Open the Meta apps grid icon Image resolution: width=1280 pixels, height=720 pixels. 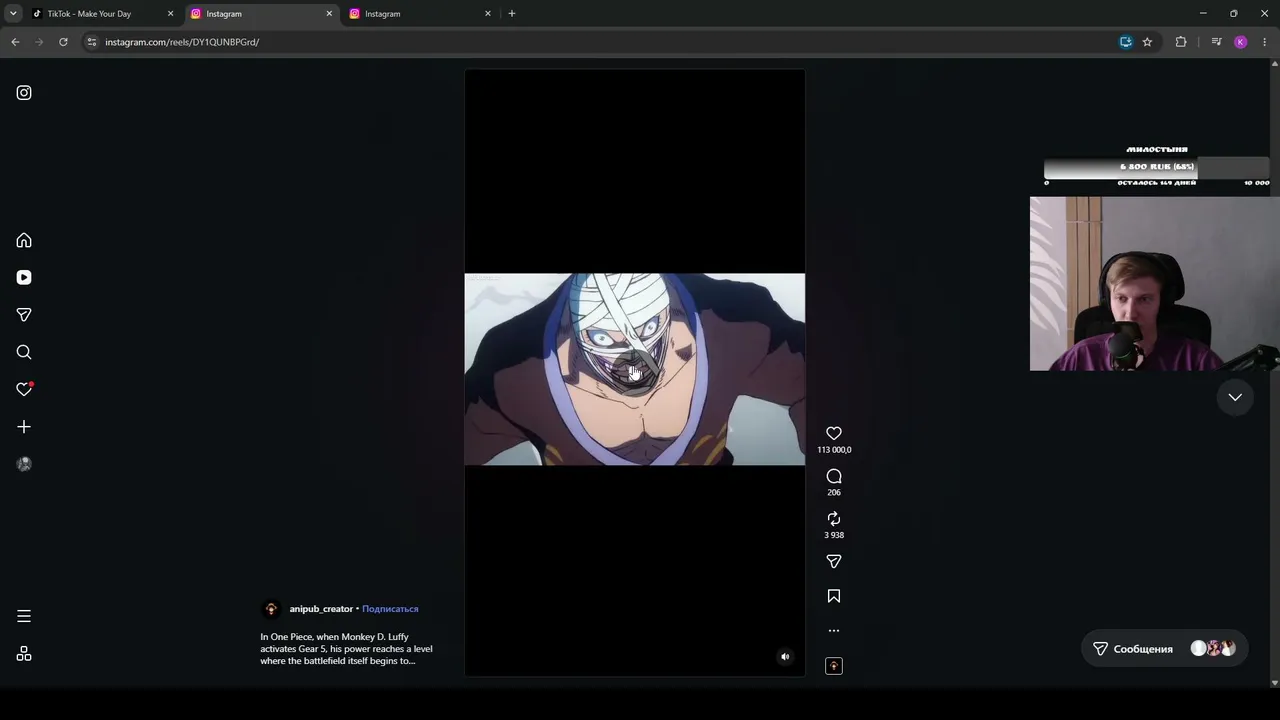click(x=24, y=654)
